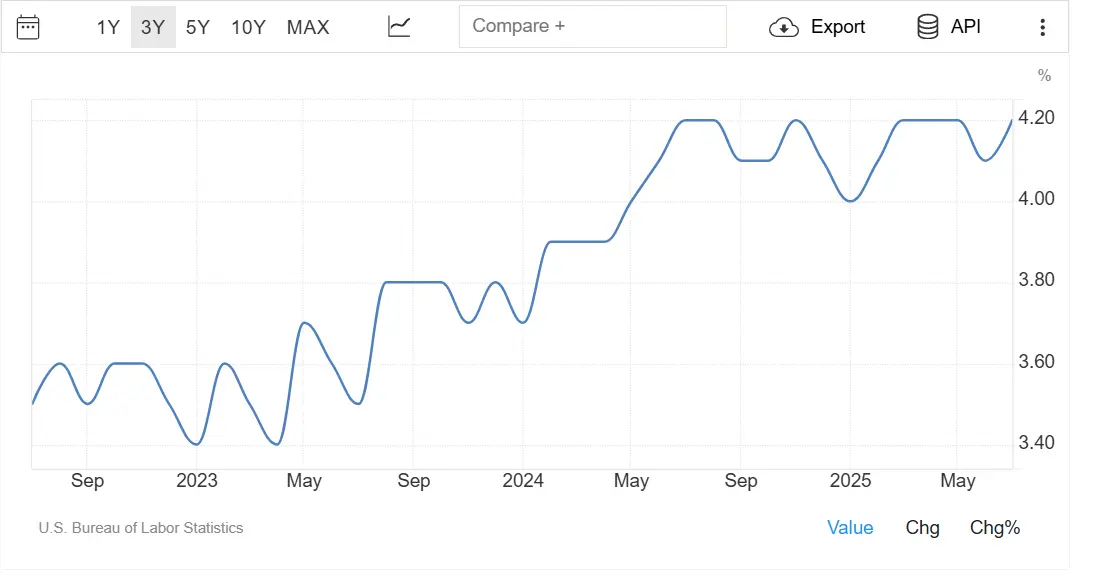Open the chart type line icon
This screenshot has height=585, width=1097.
click(399, 27)
